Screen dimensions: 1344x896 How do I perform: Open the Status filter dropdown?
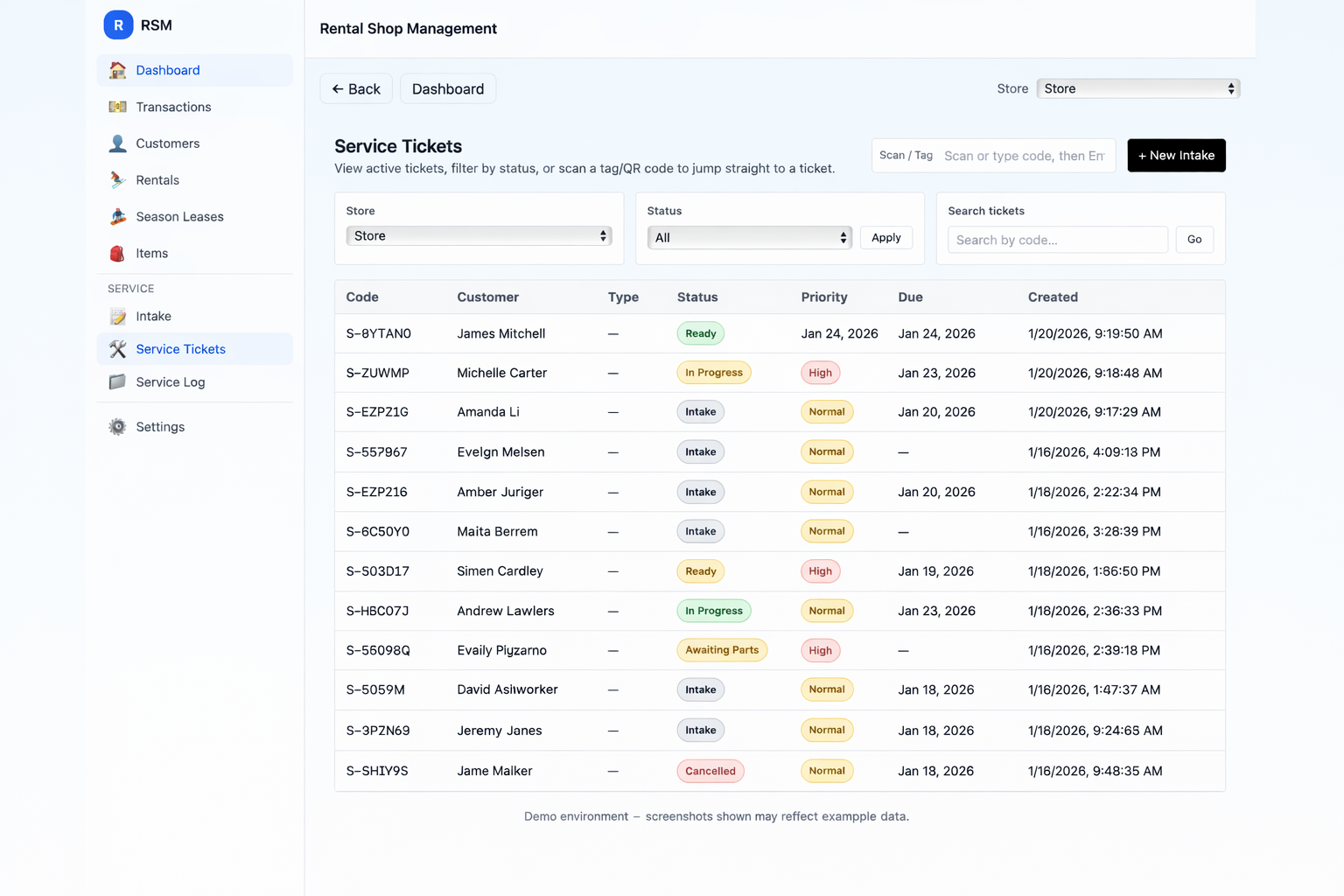(748, 237)
